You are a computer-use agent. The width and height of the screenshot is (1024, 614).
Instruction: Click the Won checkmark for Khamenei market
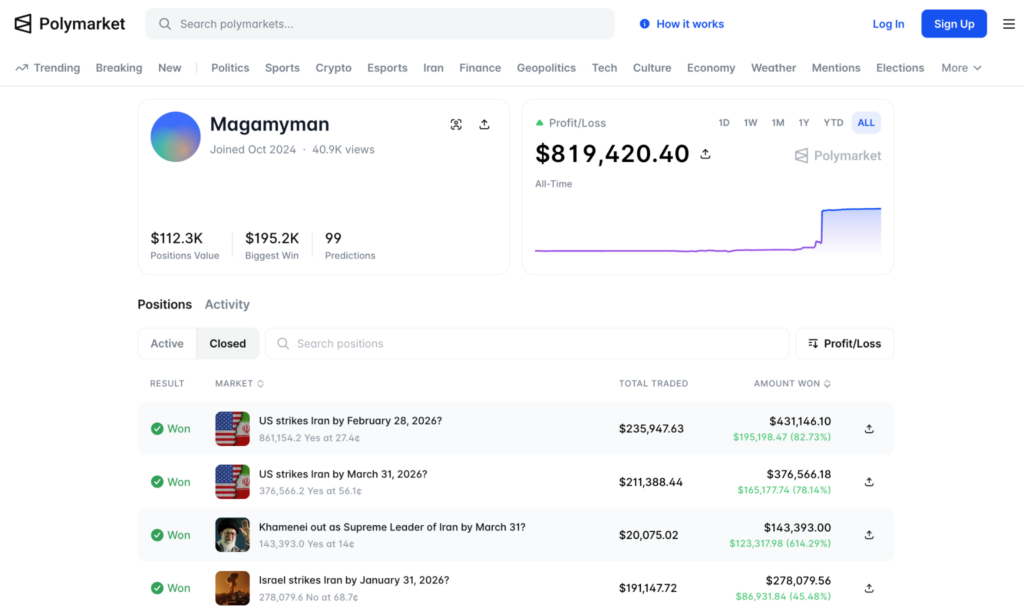[x=157, y=535]
